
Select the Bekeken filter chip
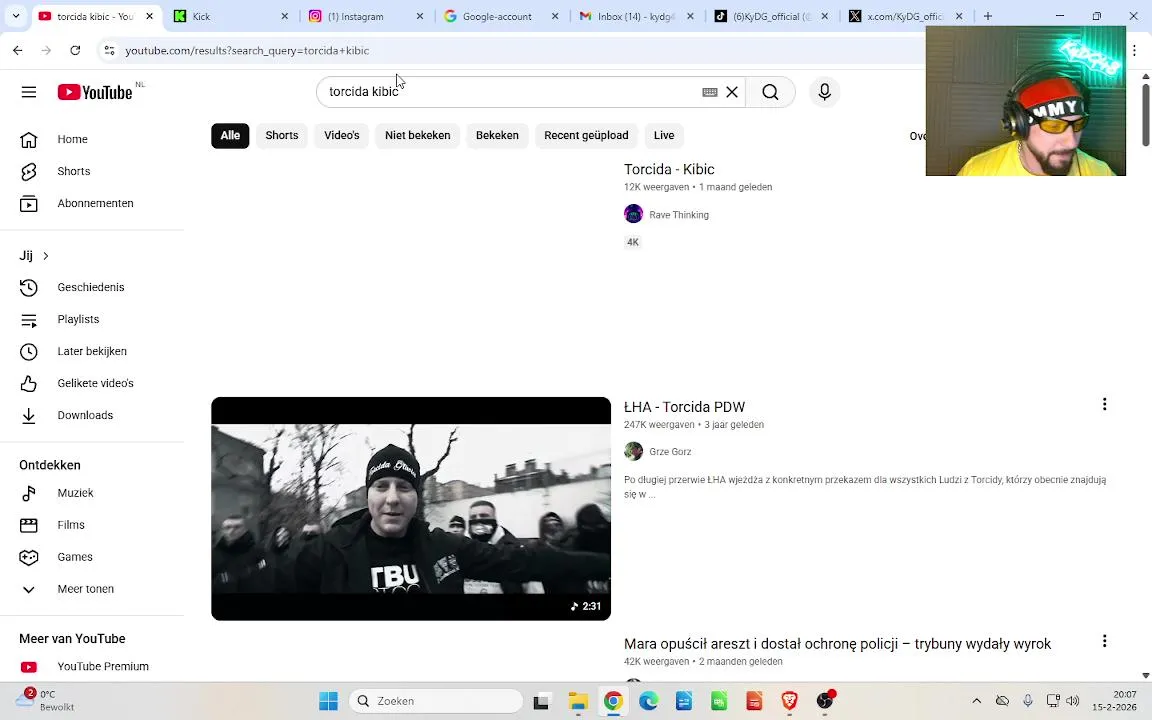pyautogui.click(x=497, y=135)
